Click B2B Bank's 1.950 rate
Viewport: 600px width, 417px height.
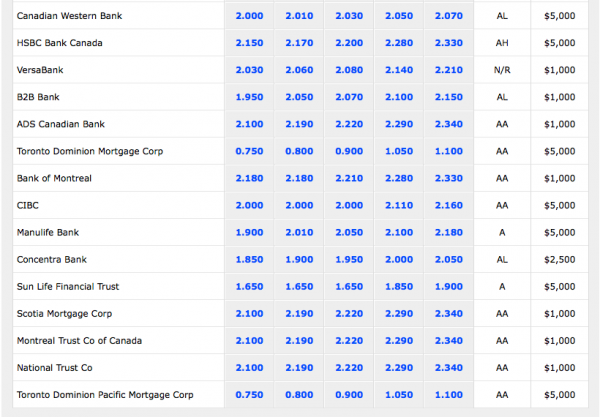click(x=249, y=97)
